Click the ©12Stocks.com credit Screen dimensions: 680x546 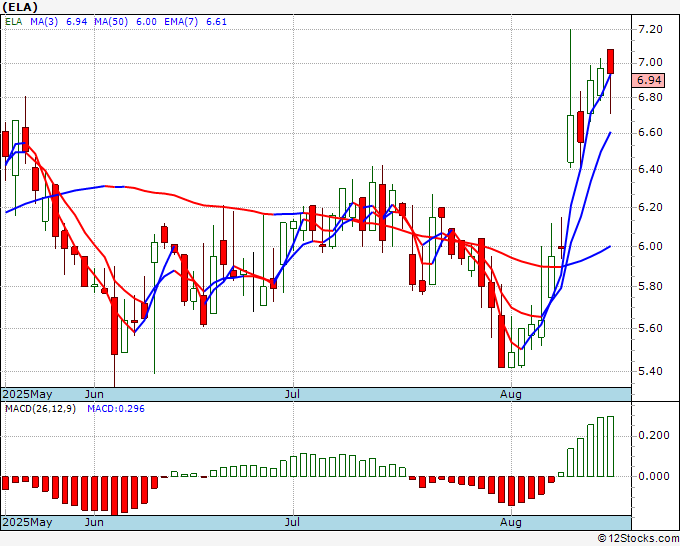coord(638,539)
